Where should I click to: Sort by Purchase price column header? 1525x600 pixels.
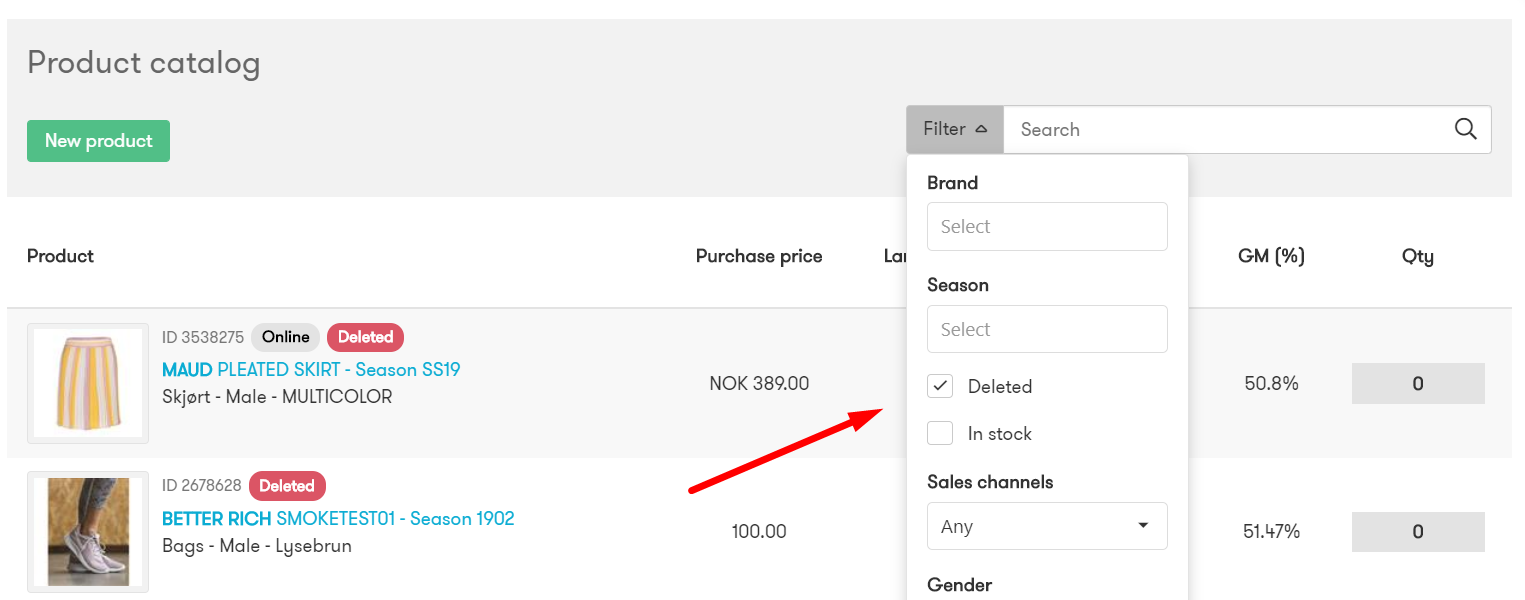759,256
